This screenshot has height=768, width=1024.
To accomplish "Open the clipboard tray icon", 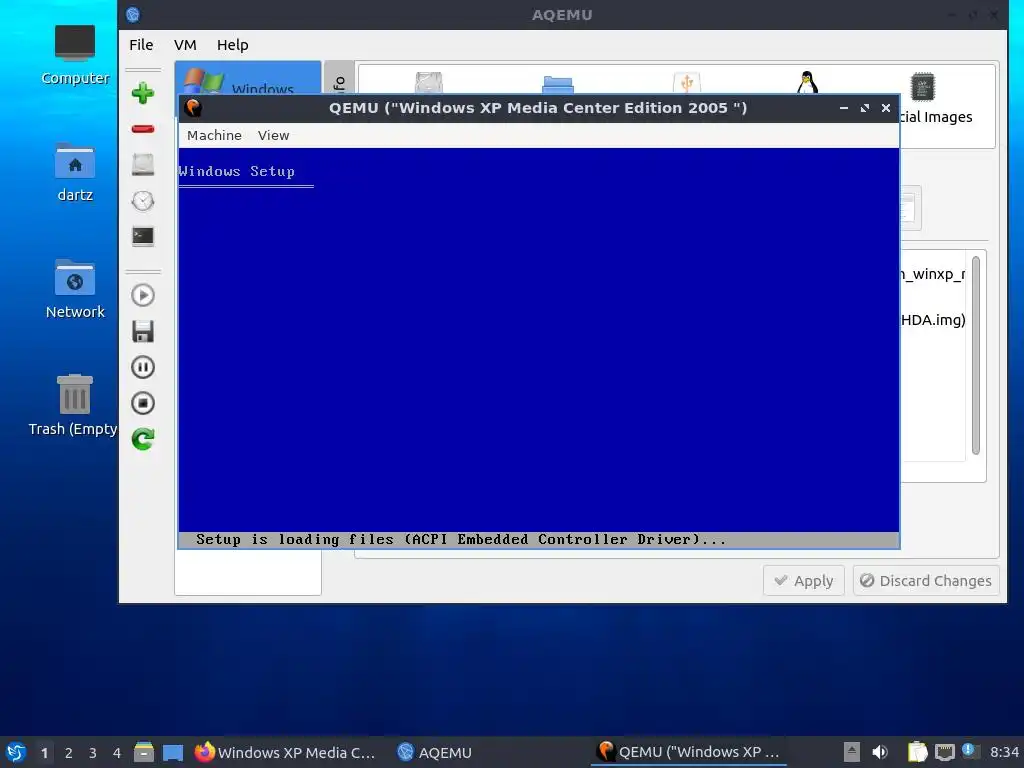I will [918, 752].
